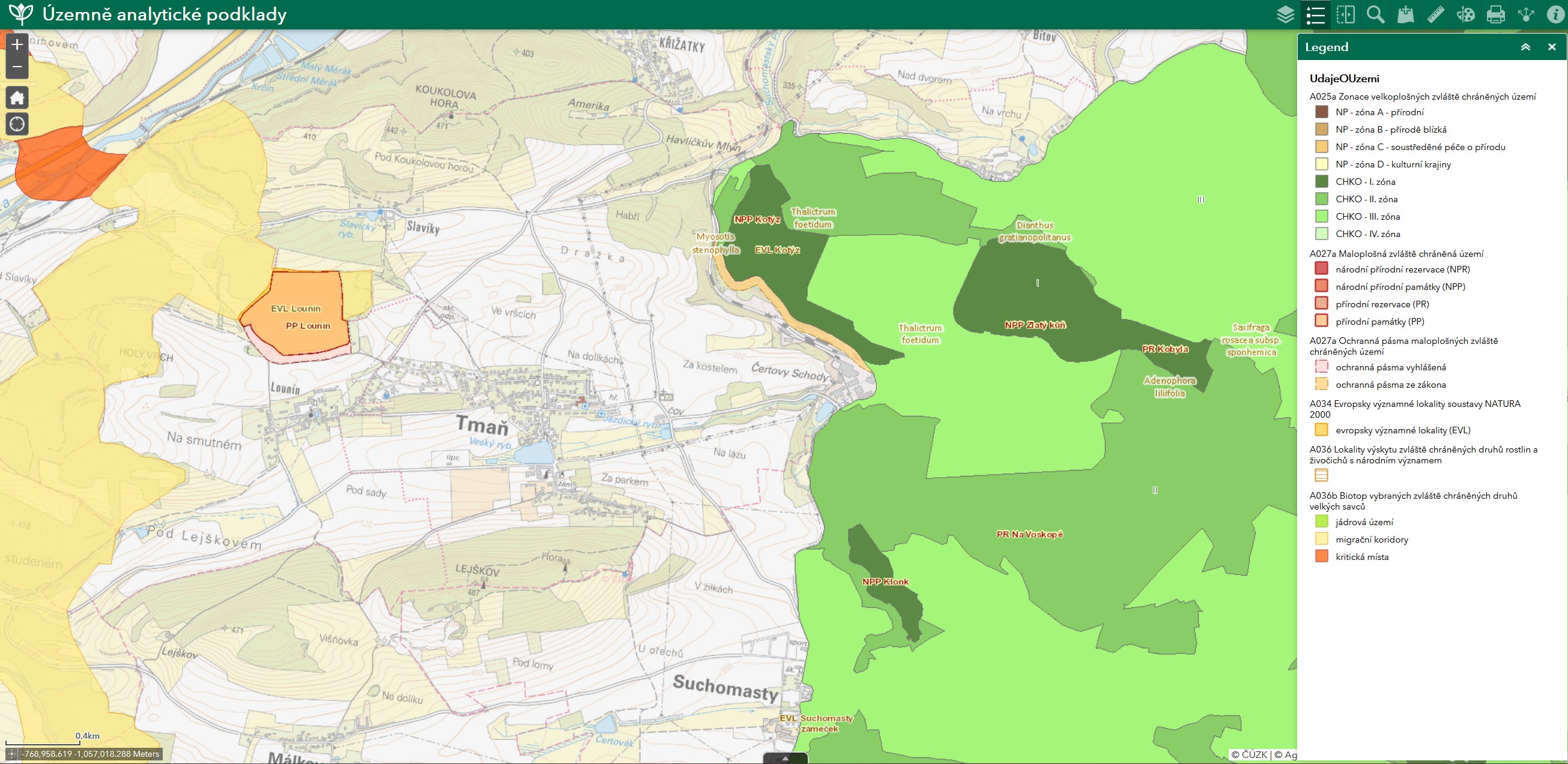Select the Measurement ruler tool
This screenshot has height=764, width=1568.
click(1435, 14)
